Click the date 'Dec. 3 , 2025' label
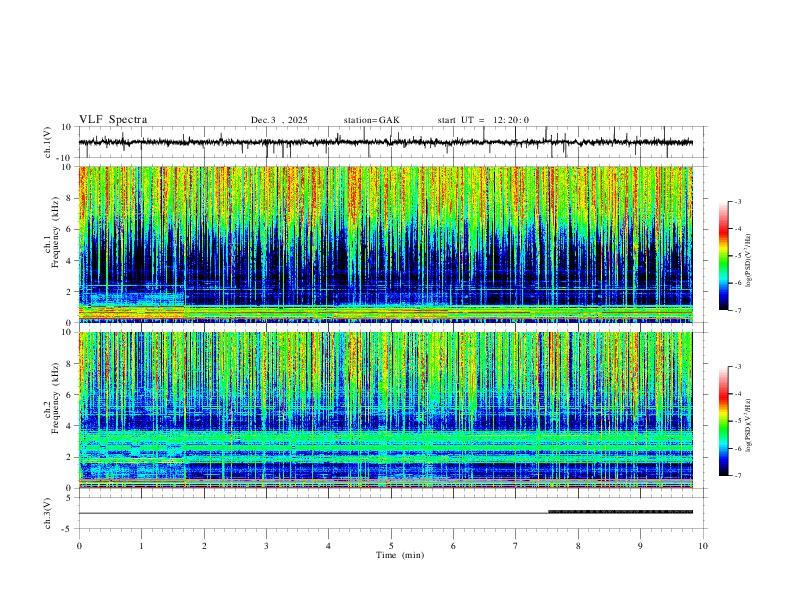 point(279,120)
